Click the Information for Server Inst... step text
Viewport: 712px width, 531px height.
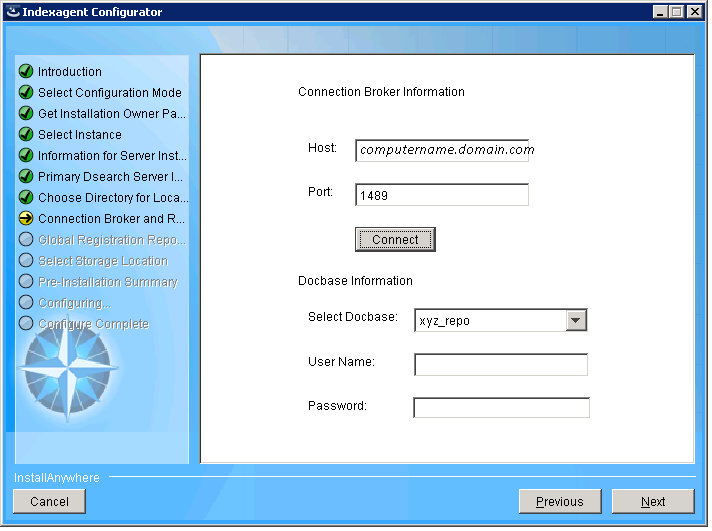tap(112, 156)
